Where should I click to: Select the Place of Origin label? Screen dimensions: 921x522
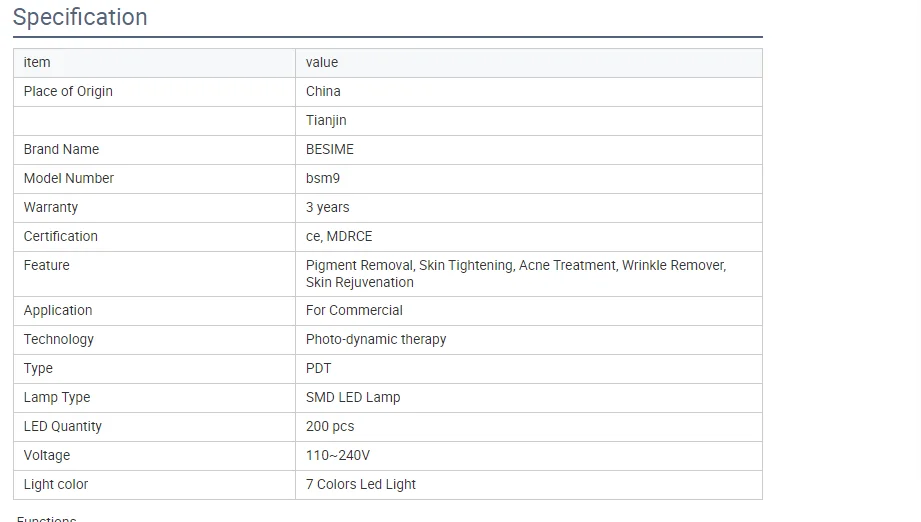coord(68,91)
